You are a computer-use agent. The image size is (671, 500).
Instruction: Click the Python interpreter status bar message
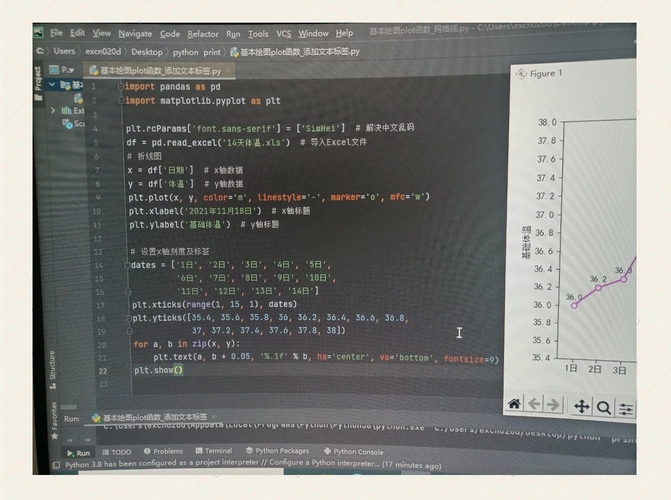253,464
